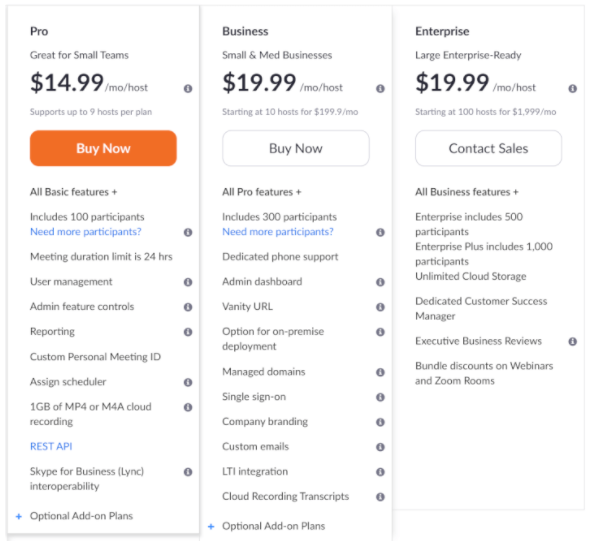Click info icon beside Enterprise price
The image size is (599, 541).
tap(573, 89)
